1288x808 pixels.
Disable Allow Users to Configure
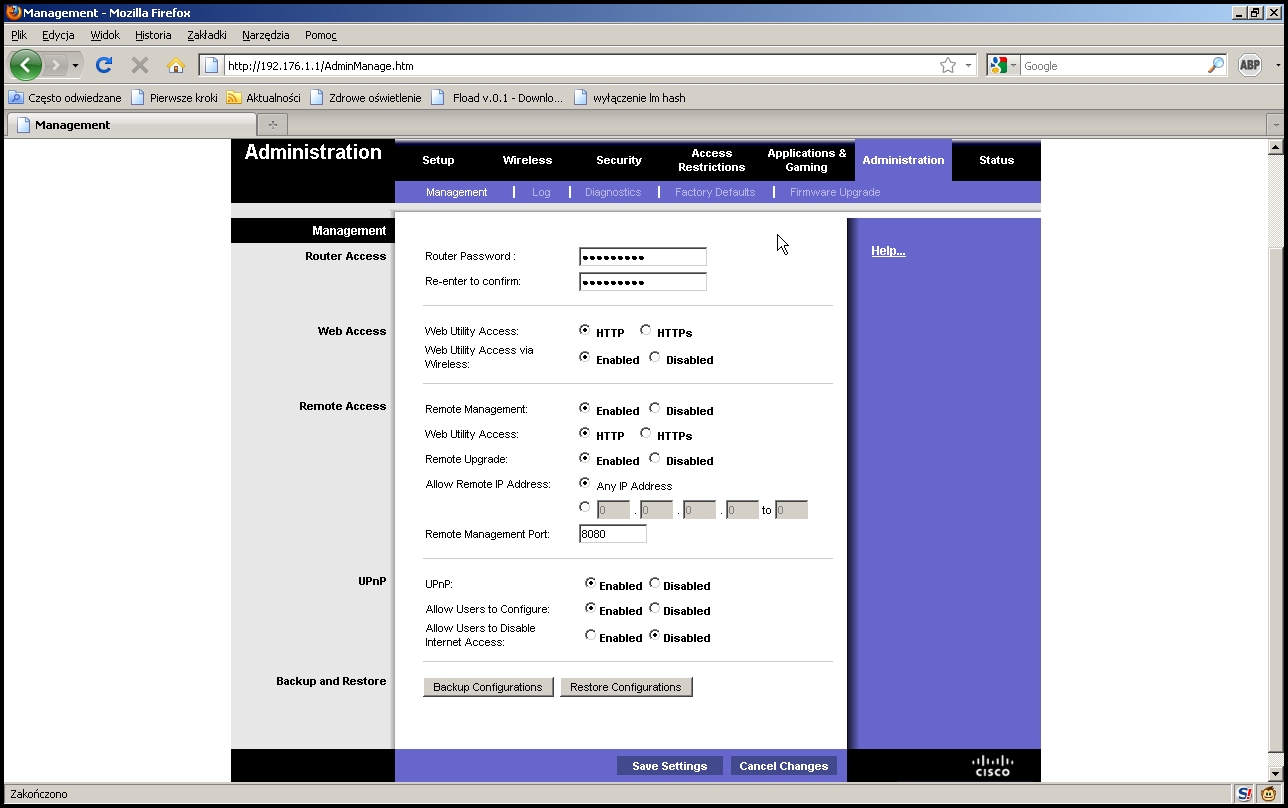655,608
